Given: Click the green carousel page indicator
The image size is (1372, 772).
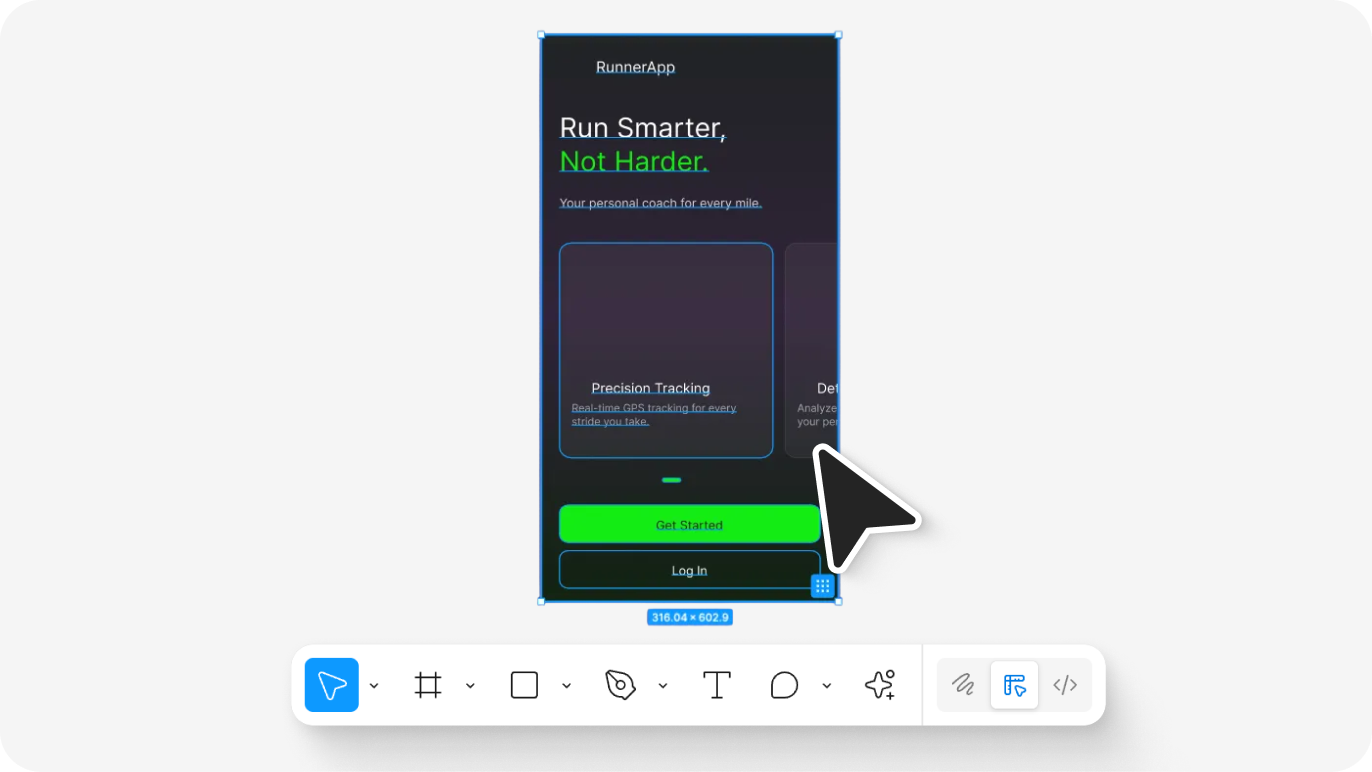Looking at the screenshot, I should pyautogui.click(x=671, y=480).
